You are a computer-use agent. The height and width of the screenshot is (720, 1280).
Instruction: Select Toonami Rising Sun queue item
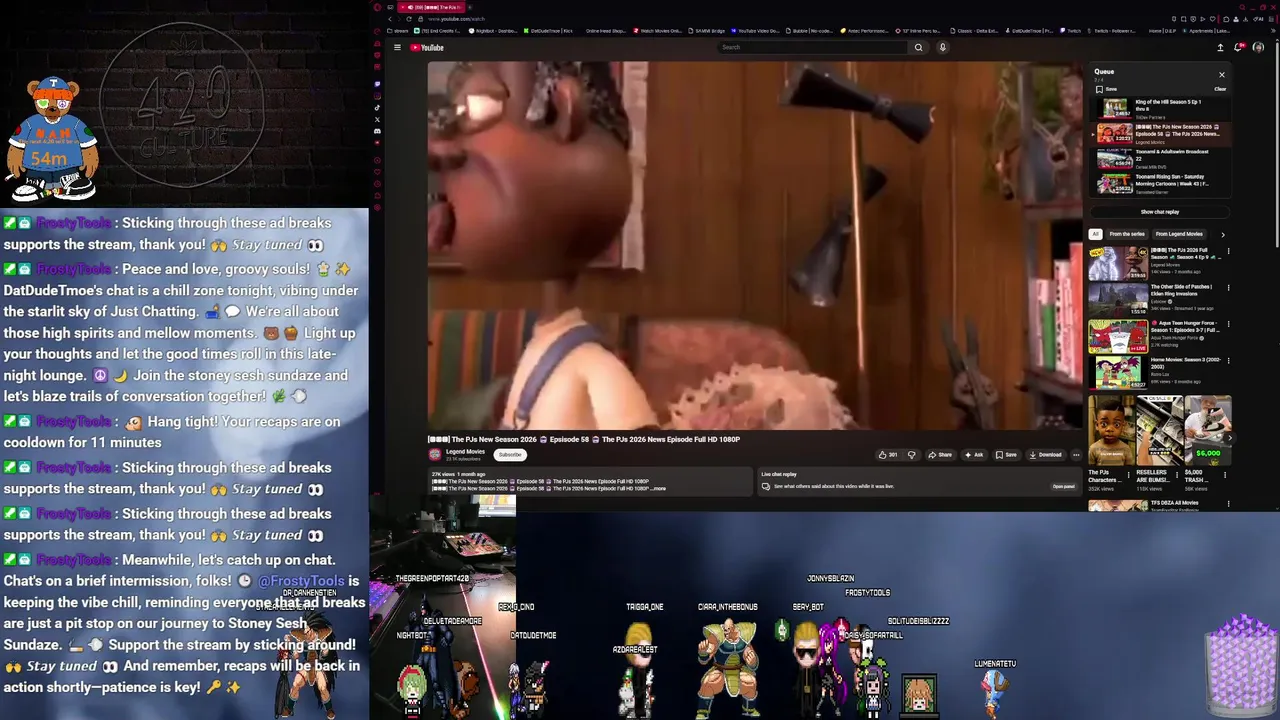[x=1160, y=183]
